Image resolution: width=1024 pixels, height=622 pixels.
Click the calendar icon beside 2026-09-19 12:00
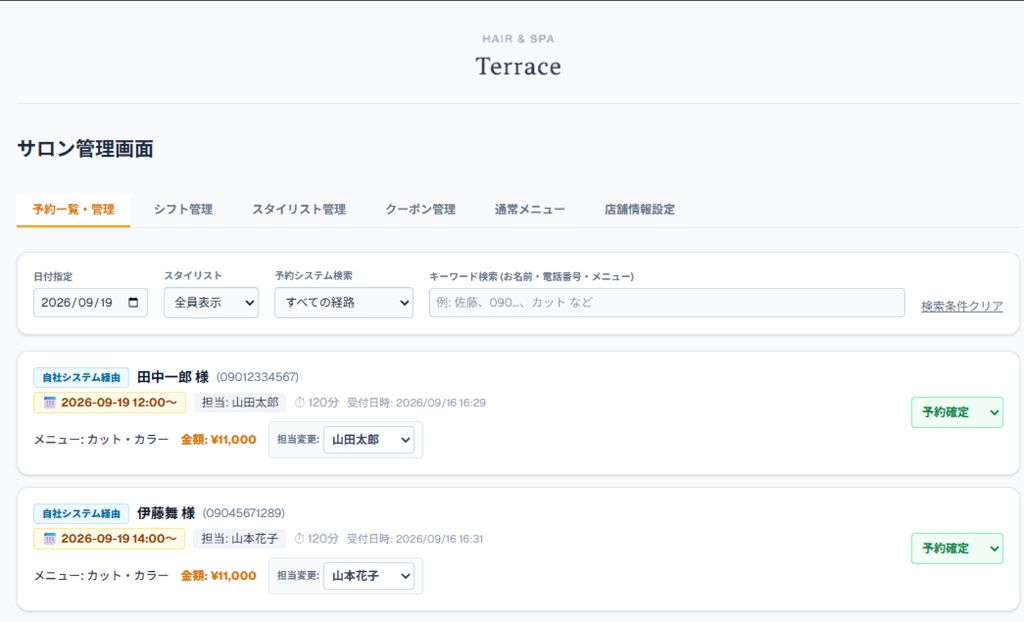50,402
